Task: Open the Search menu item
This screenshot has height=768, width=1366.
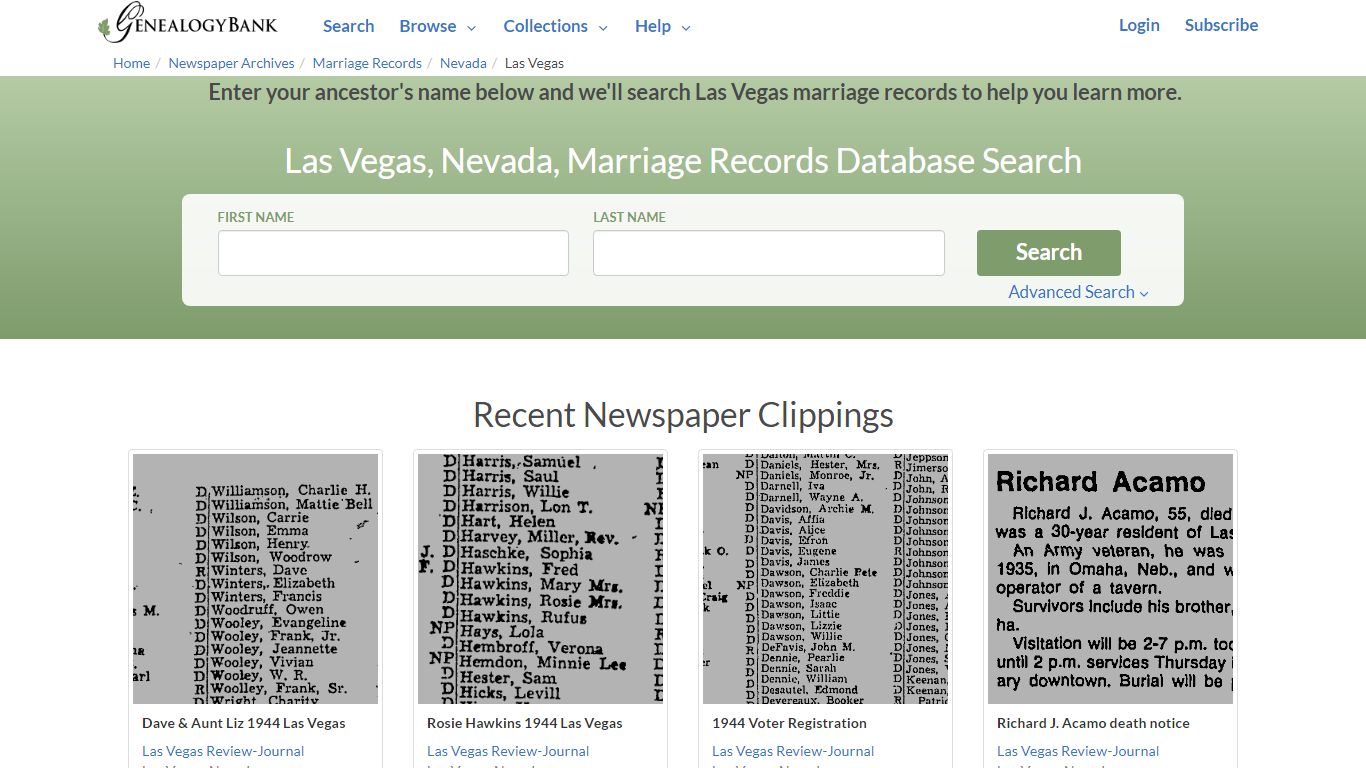Action: 348,26
